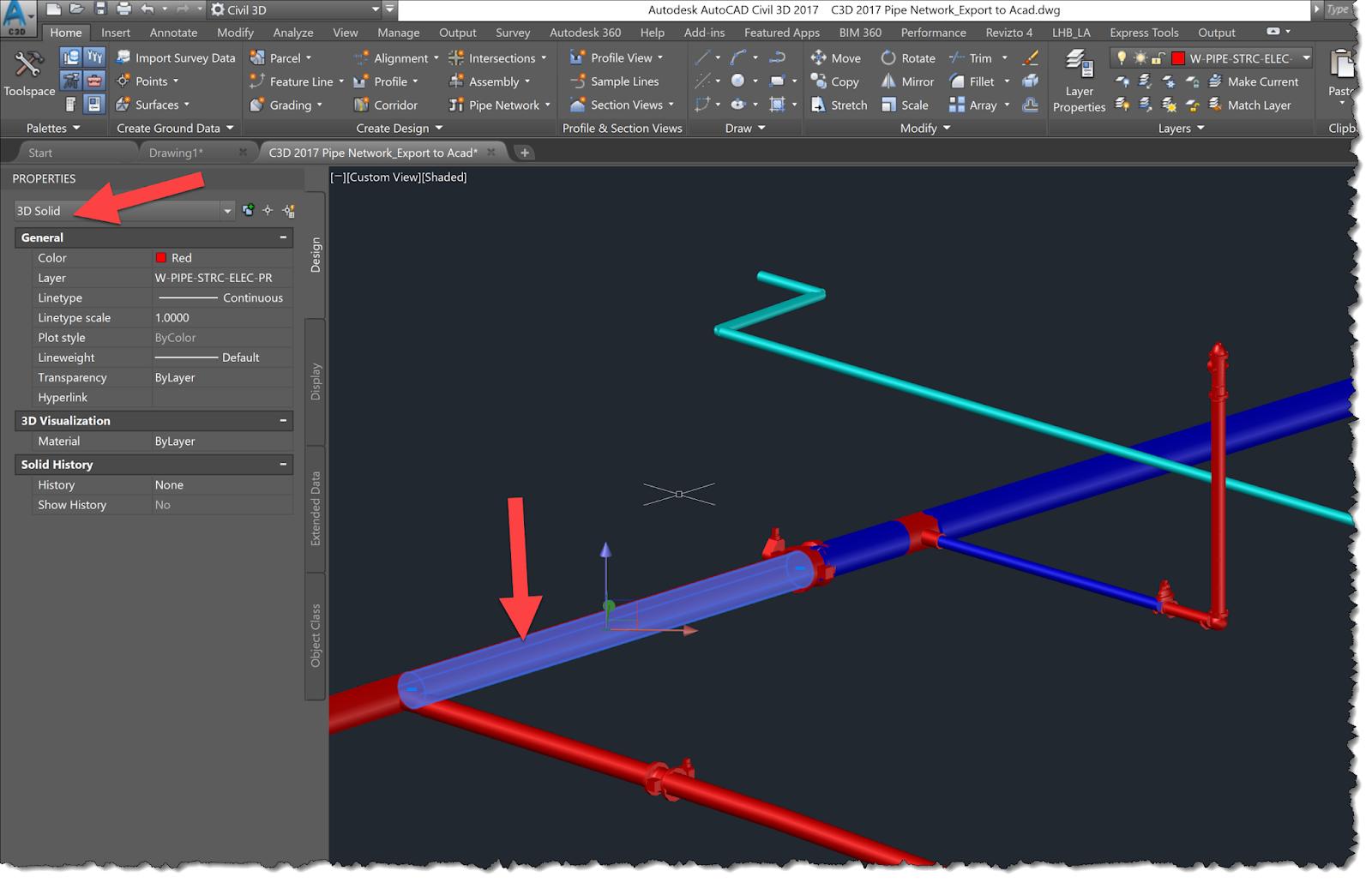
Task: Toggle PICKADD in Properties palette
Action: click(x=249, y=211)
